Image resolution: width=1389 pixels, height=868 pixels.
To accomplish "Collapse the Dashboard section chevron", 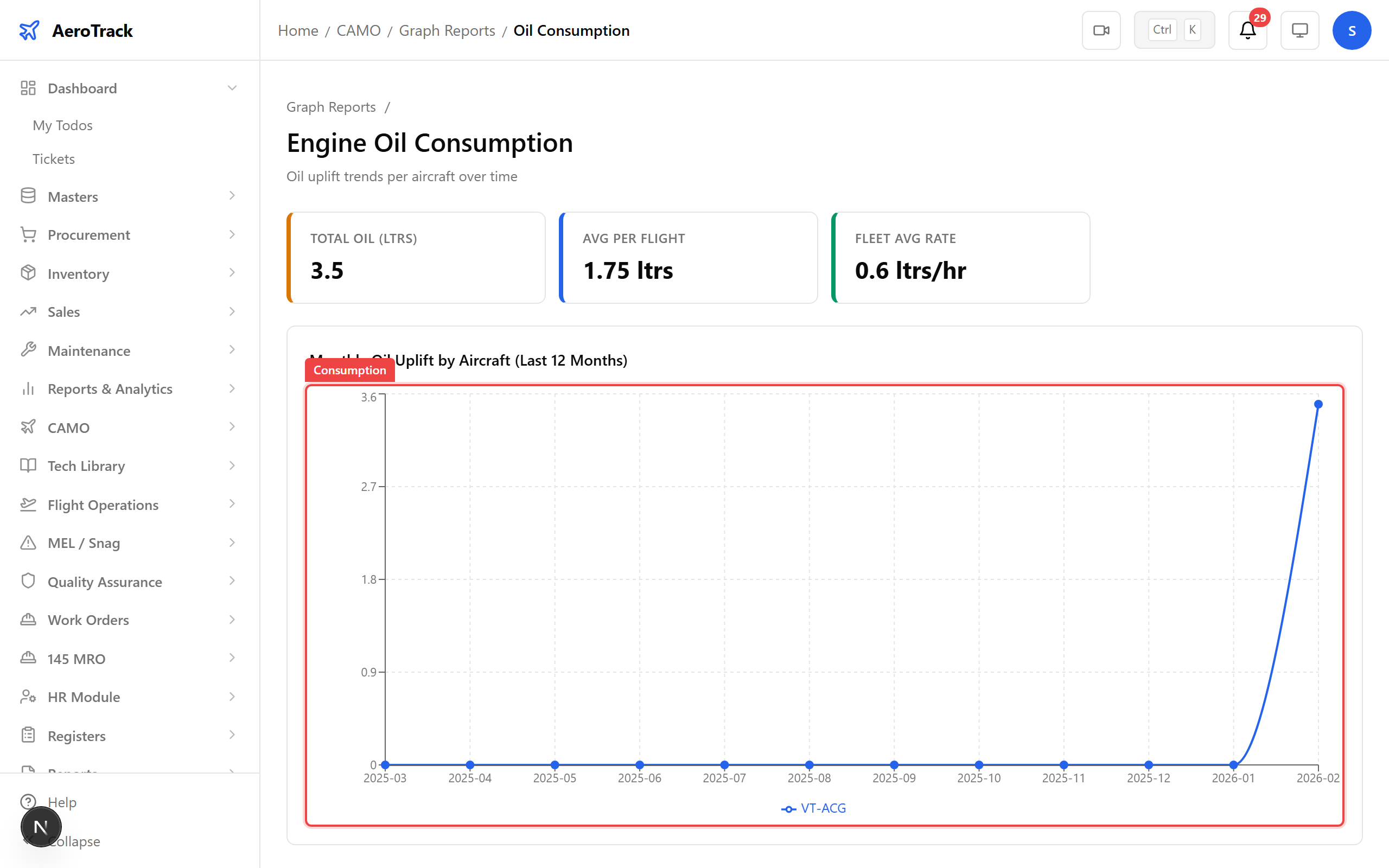I will pyautogui.click(x=232, y=88).
